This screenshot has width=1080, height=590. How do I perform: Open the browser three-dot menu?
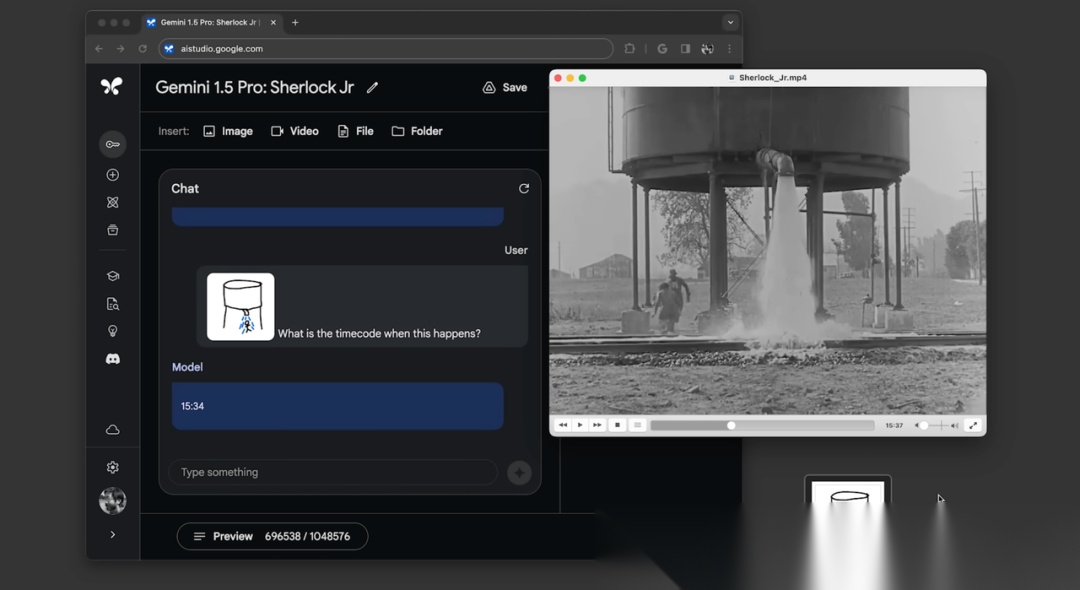[x=729, y=49]
